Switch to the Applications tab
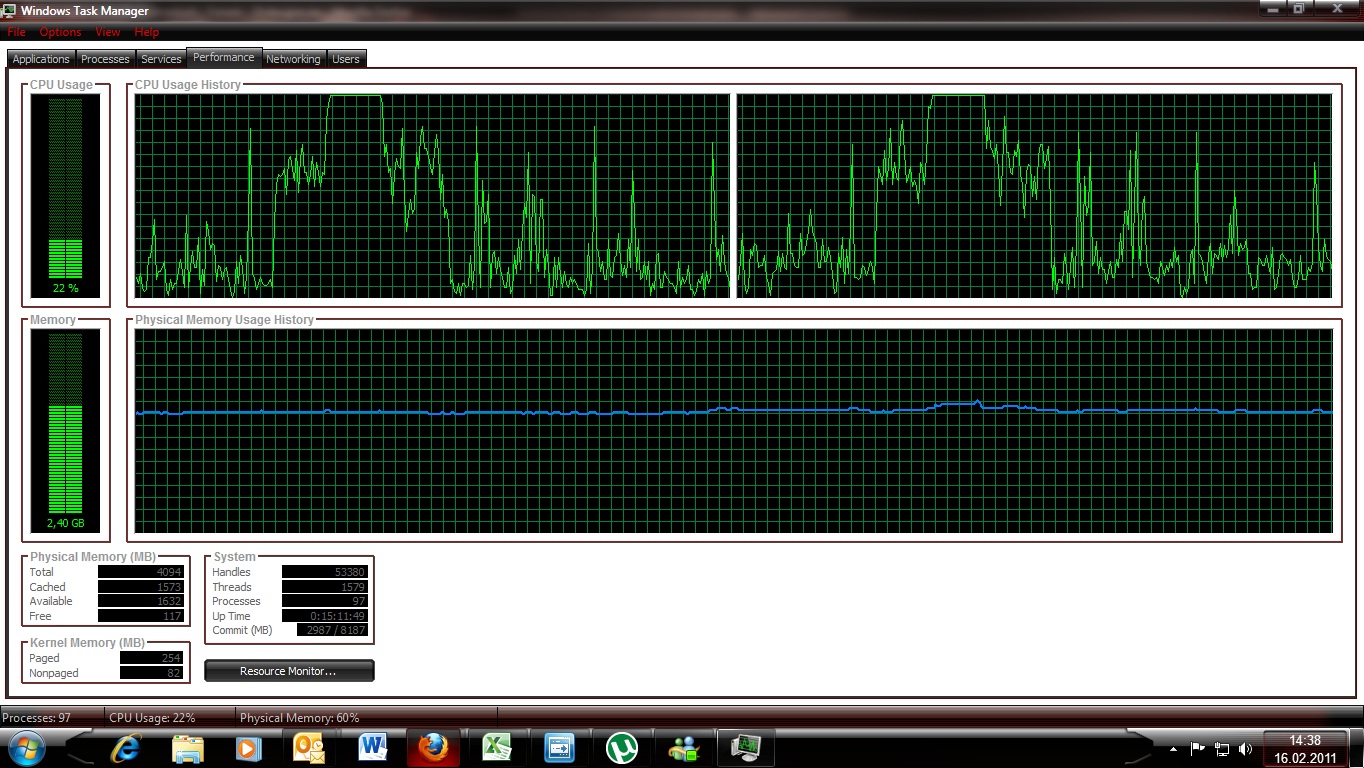 click(41, 59)
